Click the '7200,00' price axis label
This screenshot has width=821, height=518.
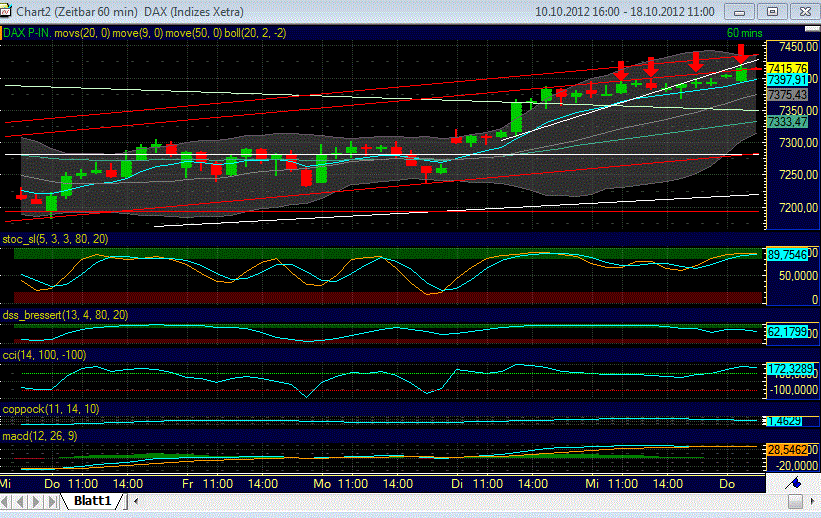(798, 207)
